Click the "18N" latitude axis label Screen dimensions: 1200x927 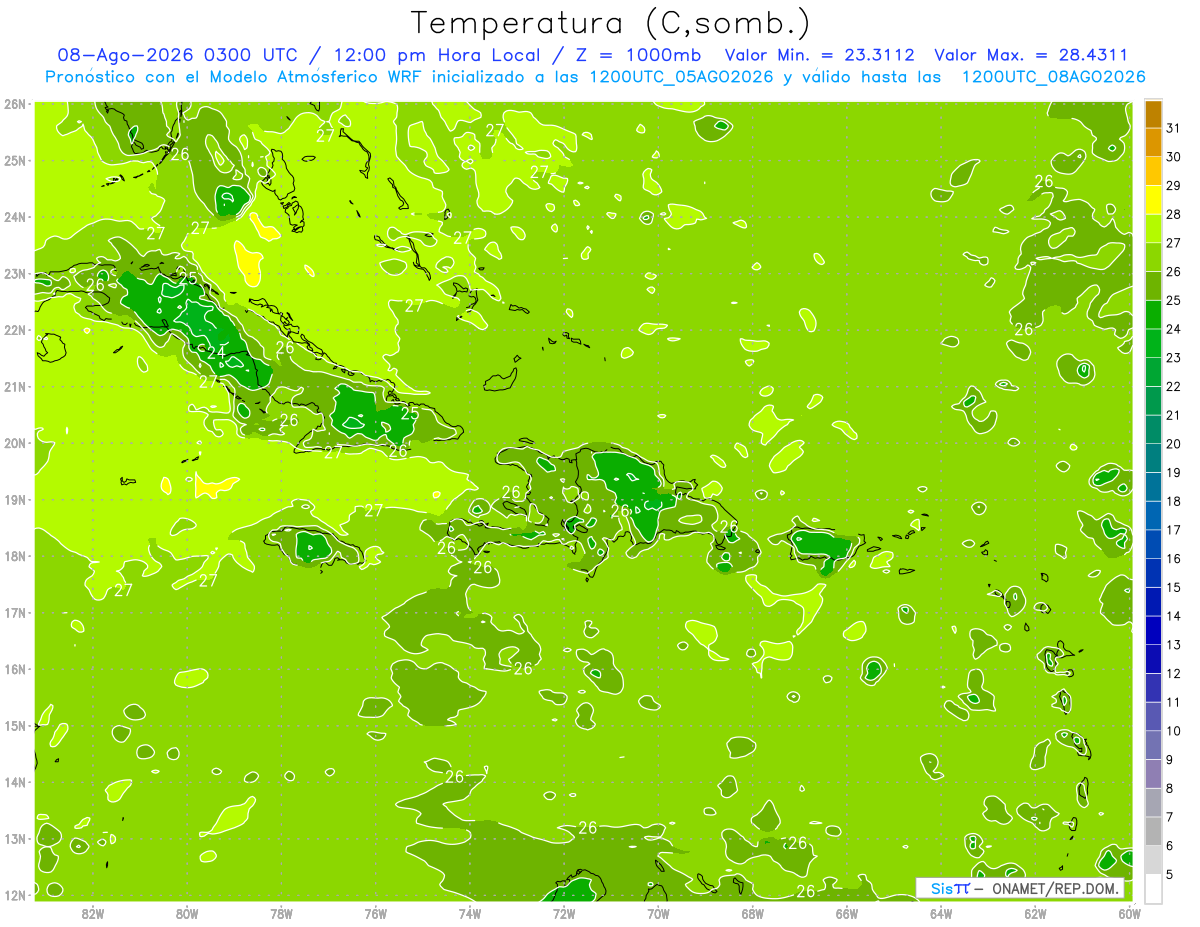(x=14, y=556)
